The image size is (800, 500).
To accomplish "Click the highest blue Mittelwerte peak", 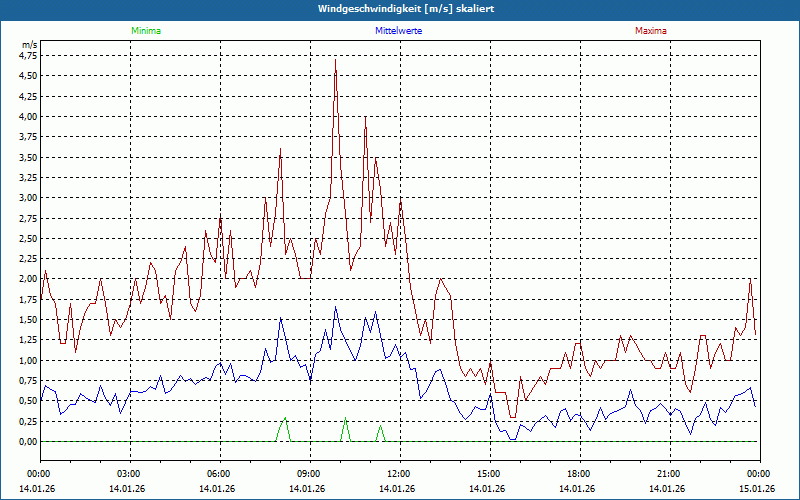I will [335, 307].
